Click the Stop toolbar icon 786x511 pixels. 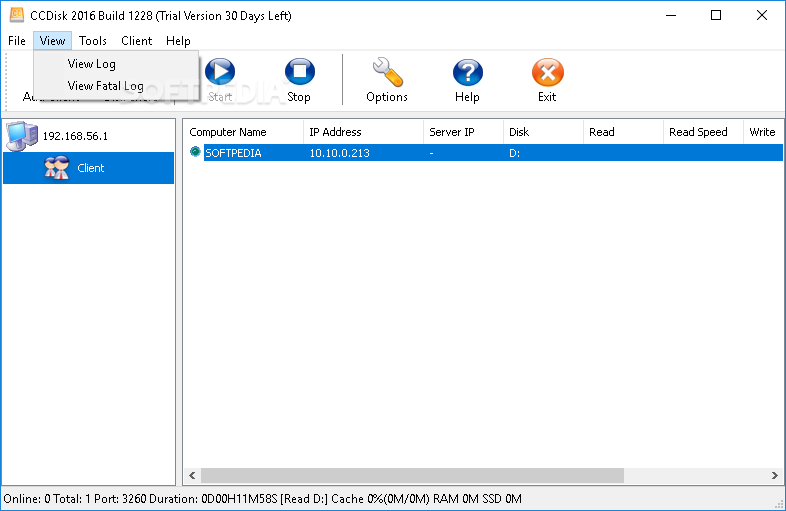299,72
